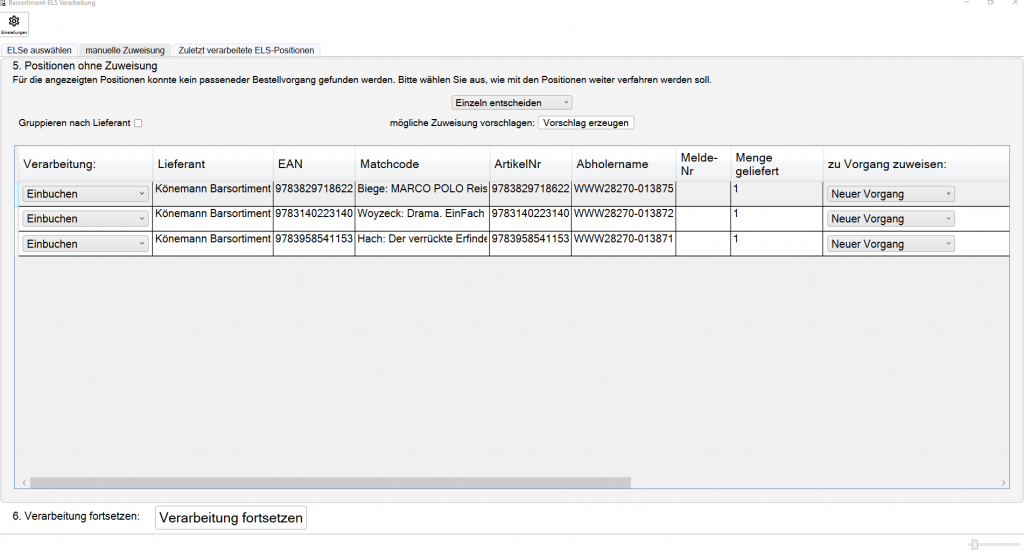
Task: Open the Einbuchen dropdown for the MARCO POLO row
Action: coord(85,194)
